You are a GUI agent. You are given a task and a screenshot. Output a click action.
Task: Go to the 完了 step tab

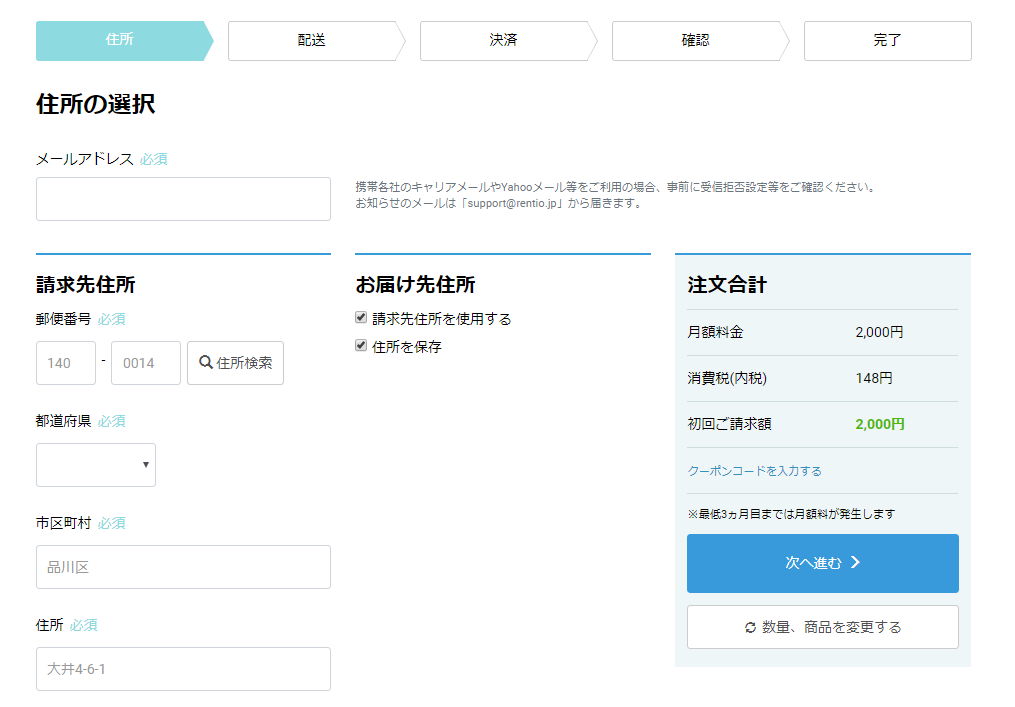click(x=887, y=41)
